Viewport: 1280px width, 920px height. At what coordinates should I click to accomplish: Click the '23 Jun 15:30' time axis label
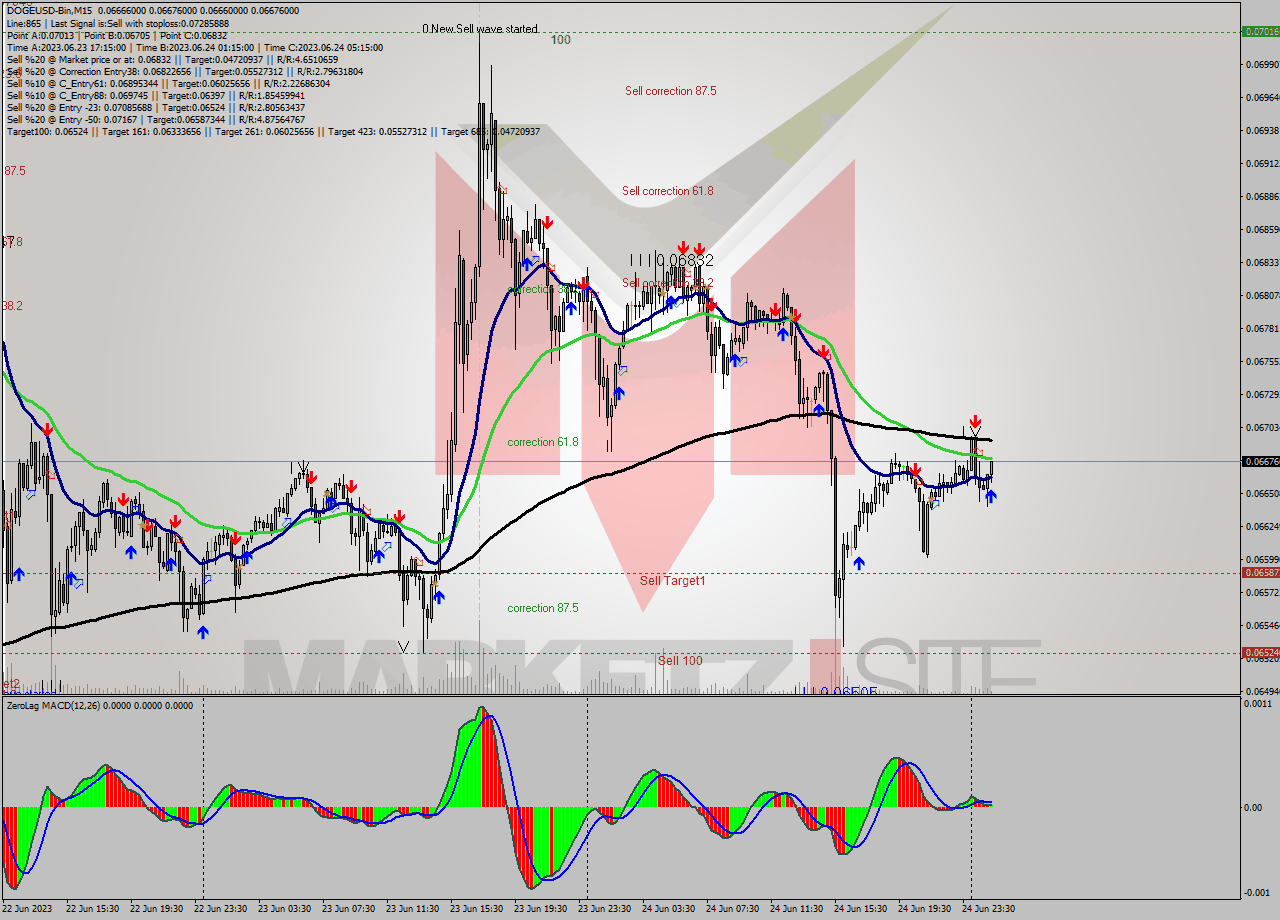475,909
